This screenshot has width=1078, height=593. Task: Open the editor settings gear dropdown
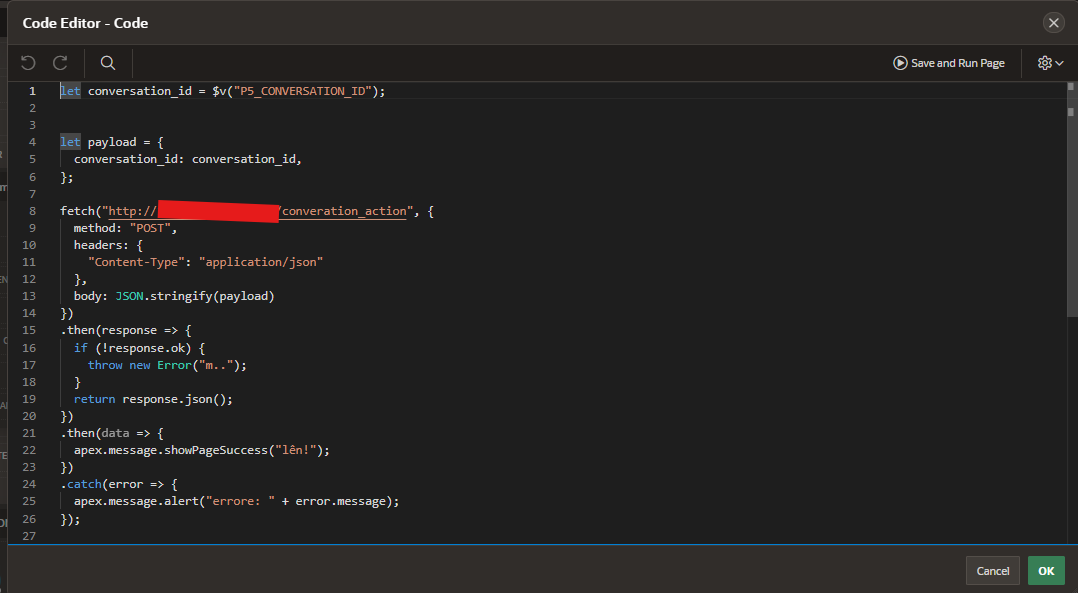1050,63
